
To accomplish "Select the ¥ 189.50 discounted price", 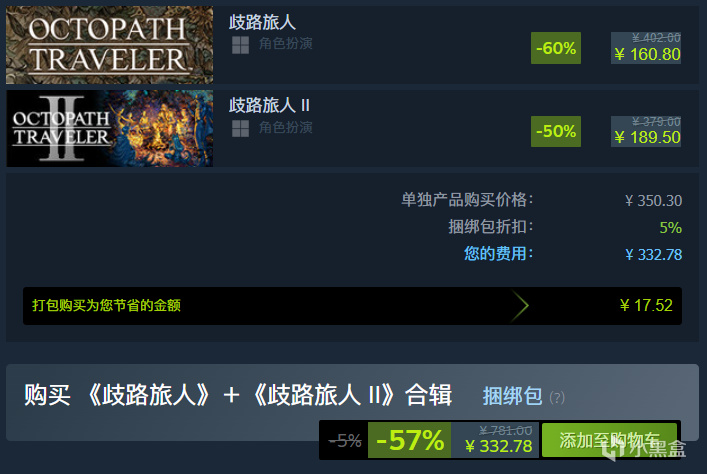I will point(647,138).
